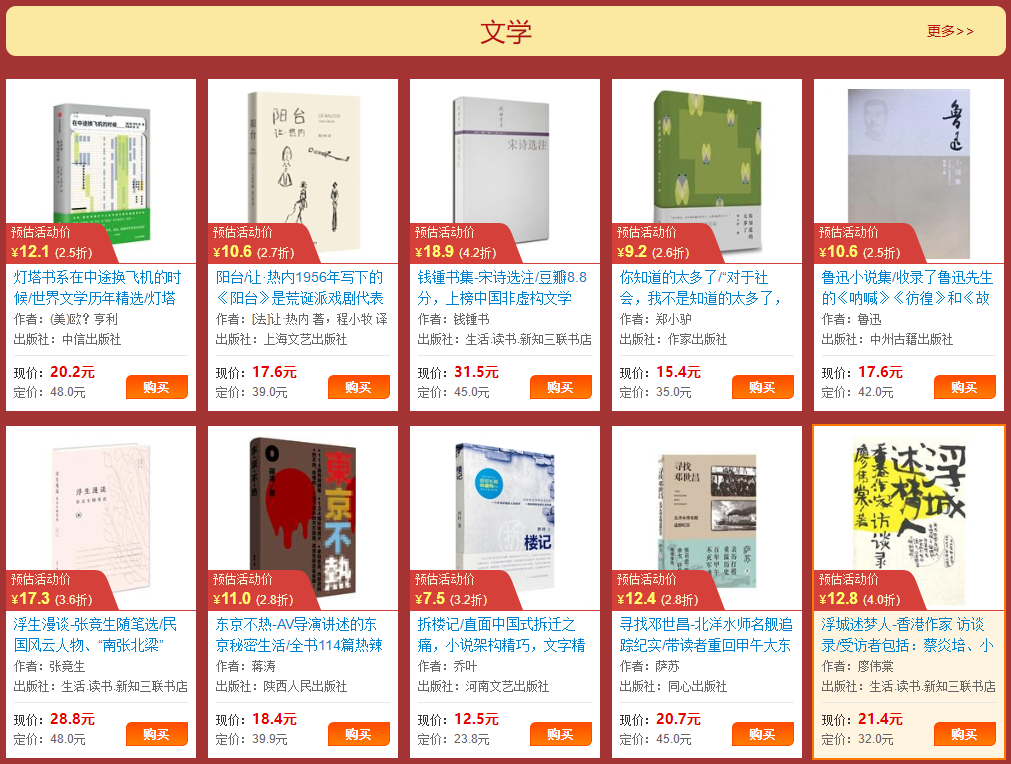
Task: Open the 东京不热 book cover
Action: click(302, 517)
